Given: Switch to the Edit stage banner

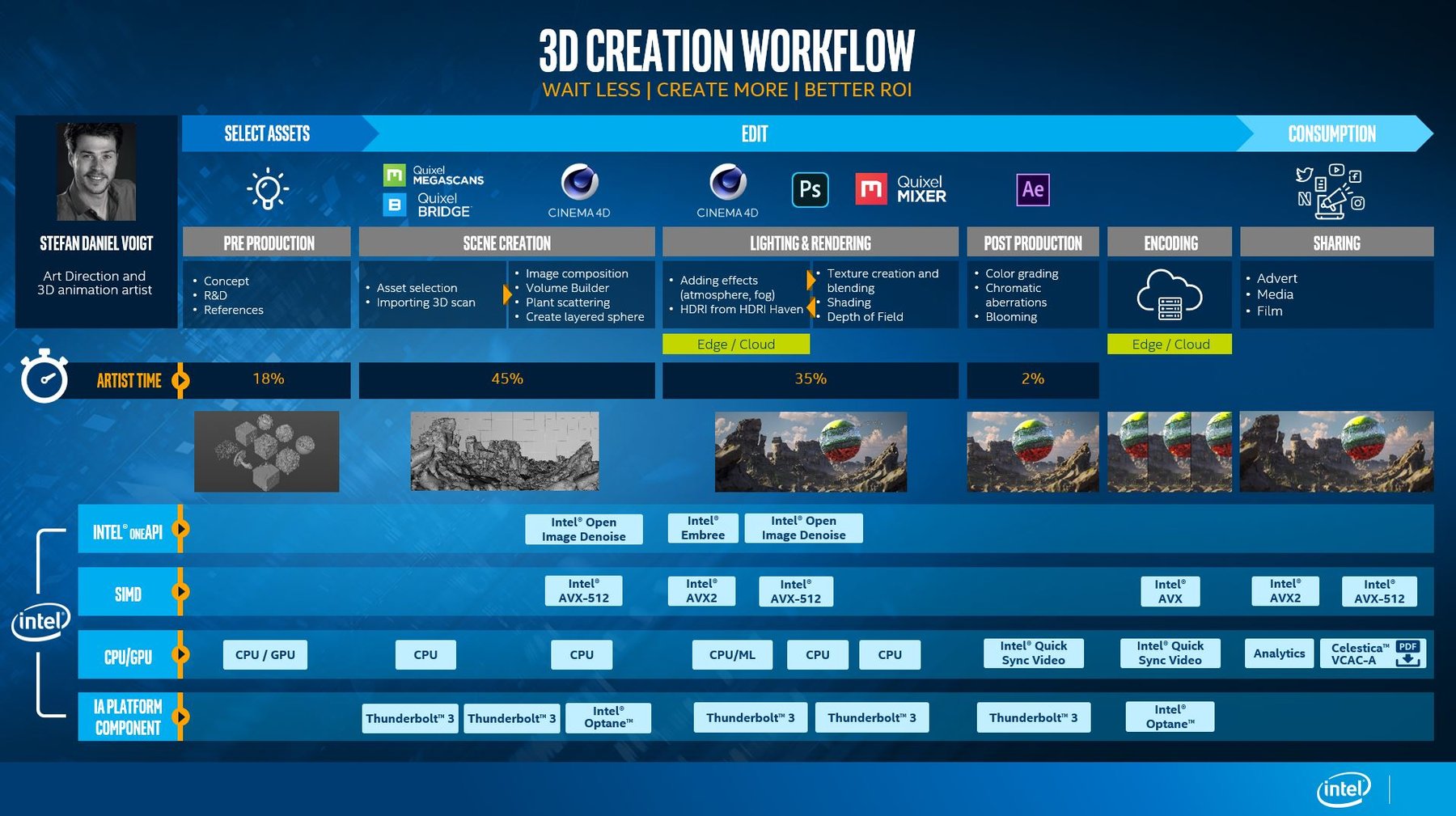Looking at the screenshot, I should tap(756, 134).
